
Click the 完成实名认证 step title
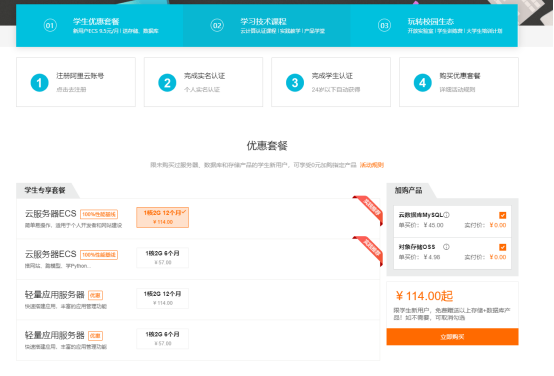(x=204, y=76)
